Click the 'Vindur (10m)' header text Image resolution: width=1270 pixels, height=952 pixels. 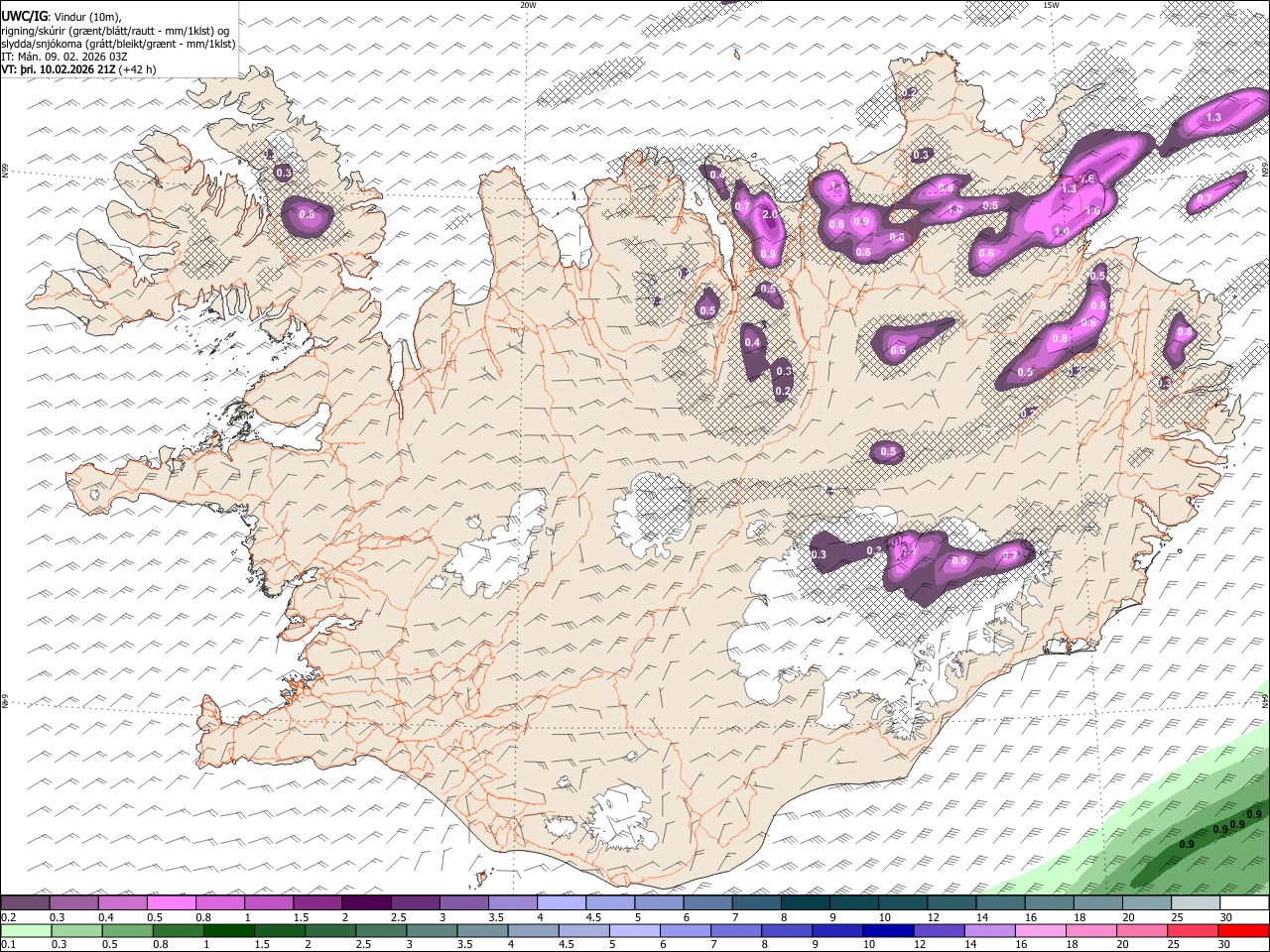(x=89, y=16)
